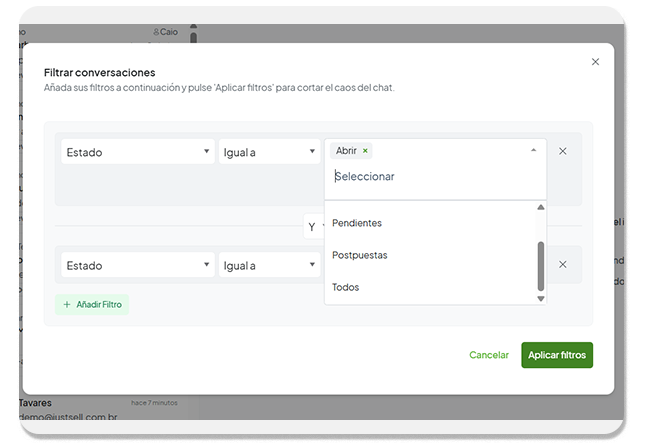Image resolution: width=651 pixels, height=444 pixels.
Task: Collapse the open value selector arrow
Action: [533, 150]
